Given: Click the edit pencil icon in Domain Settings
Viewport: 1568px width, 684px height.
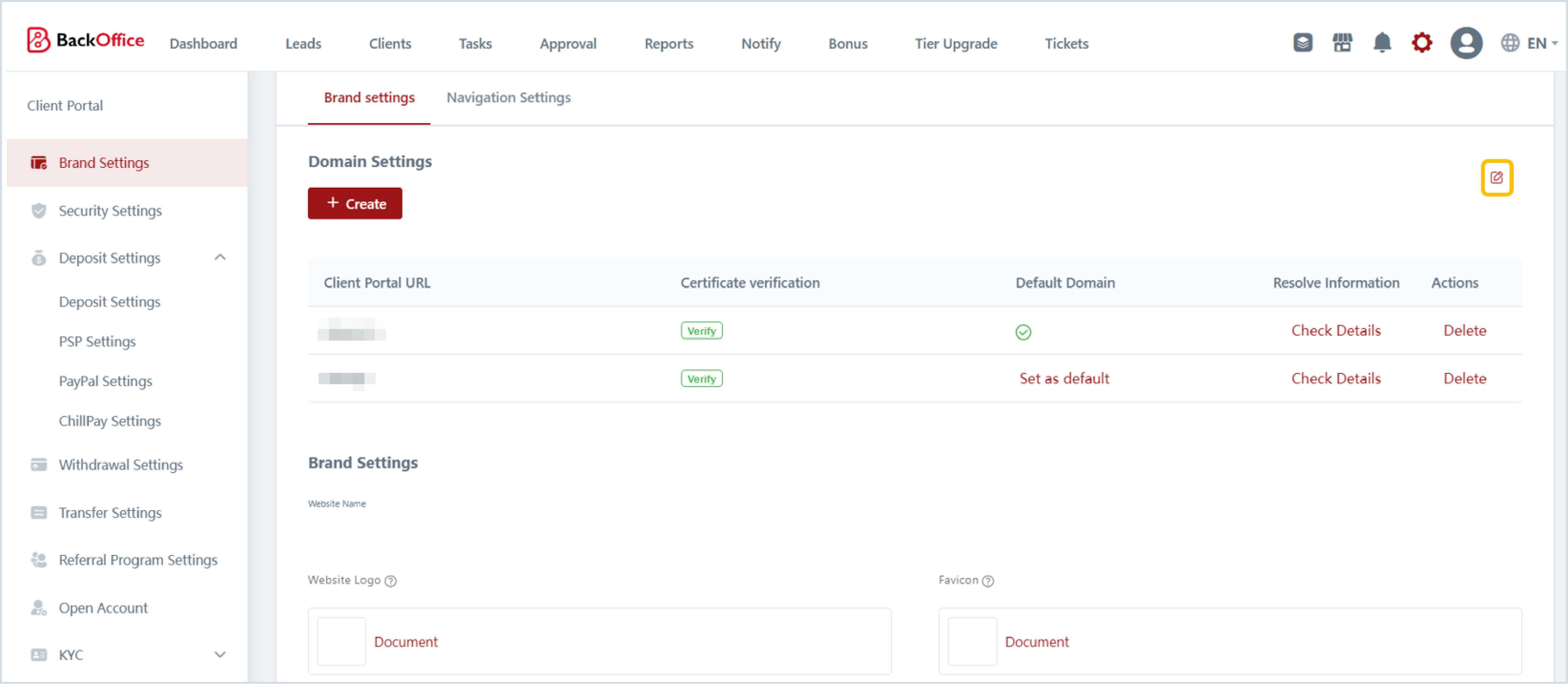Looking at the screenshot, I should pyautogui.click(x=1496, y=178).
